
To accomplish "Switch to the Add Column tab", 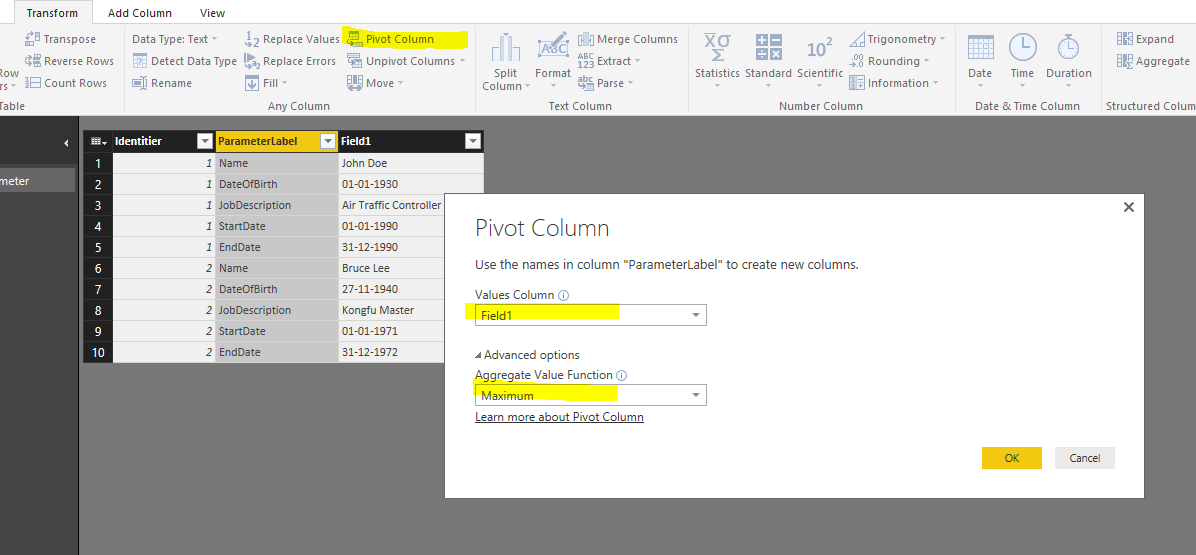I will [140, 13].
